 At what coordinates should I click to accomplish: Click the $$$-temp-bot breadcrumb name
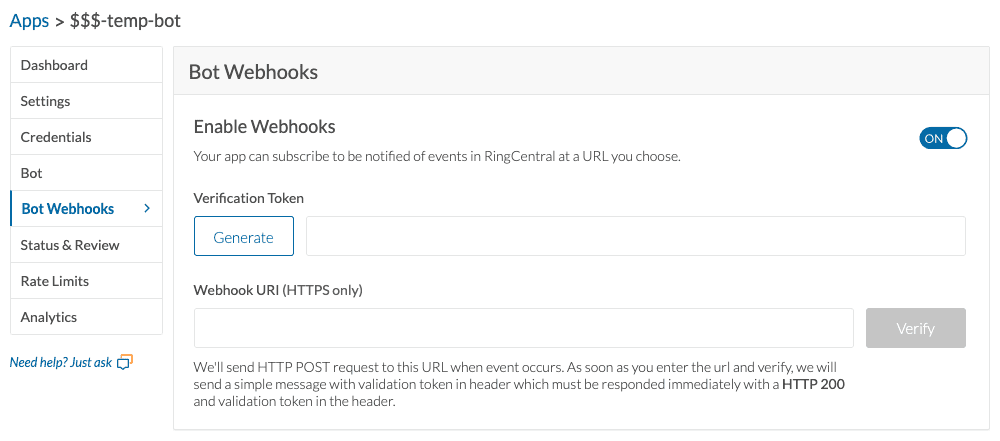[x=125, y=20]
